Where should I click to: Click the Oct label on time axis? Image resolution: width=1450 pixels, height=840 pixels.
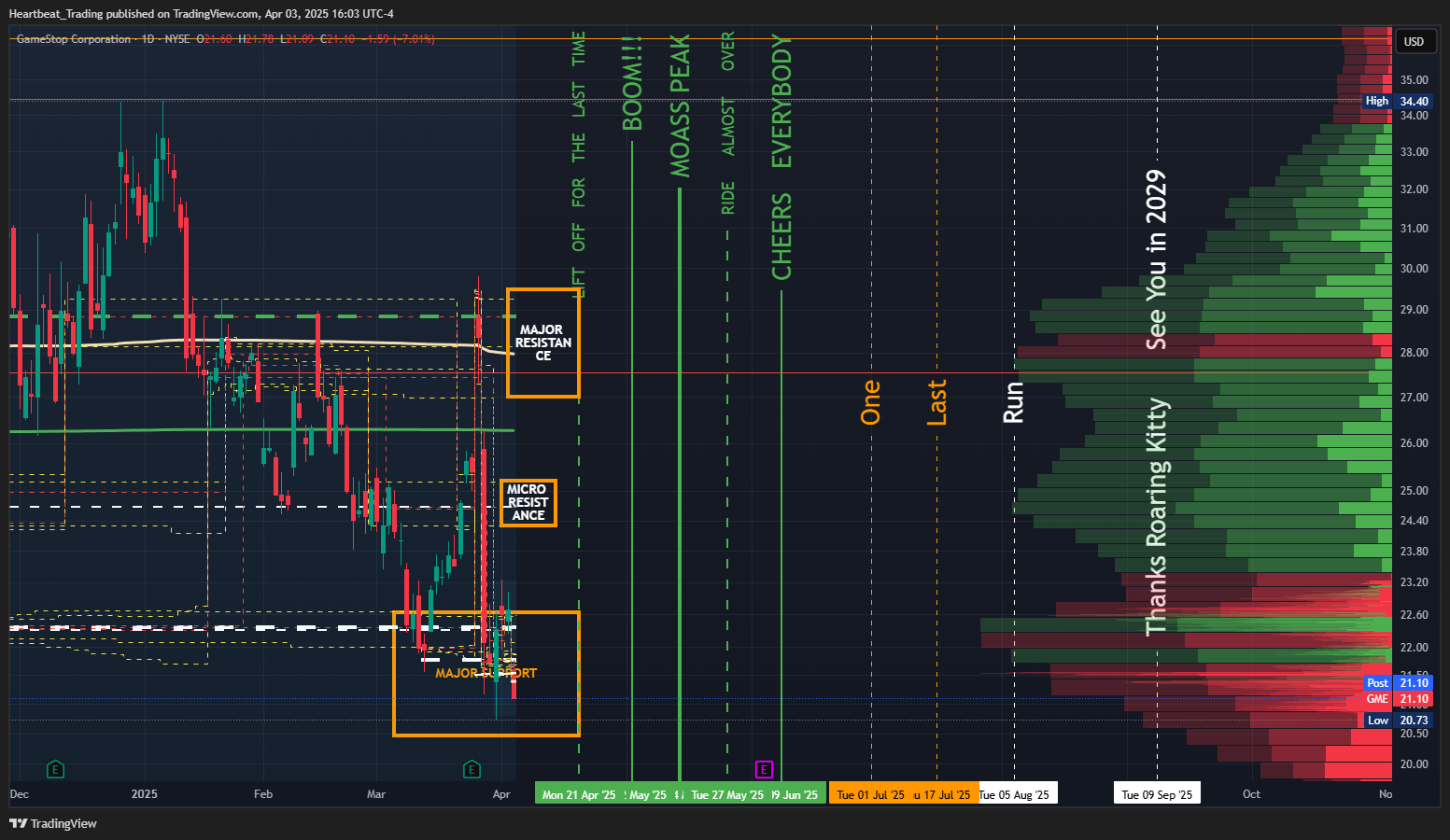pos(1251,794)
